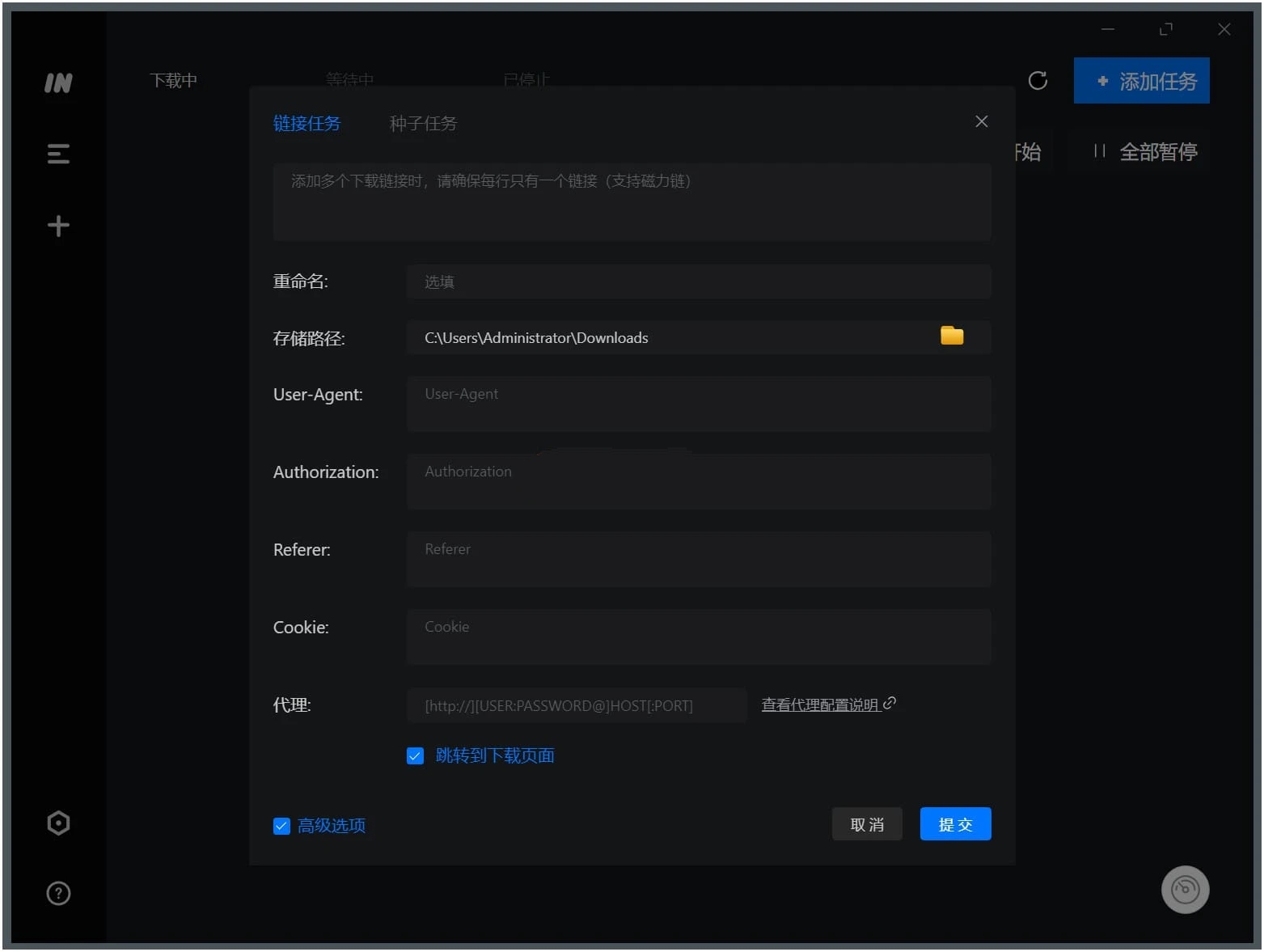This screenshot has width=1264, height=952.
Task: Click the plus icon in left sidebar
Action: tap(57, 225)
